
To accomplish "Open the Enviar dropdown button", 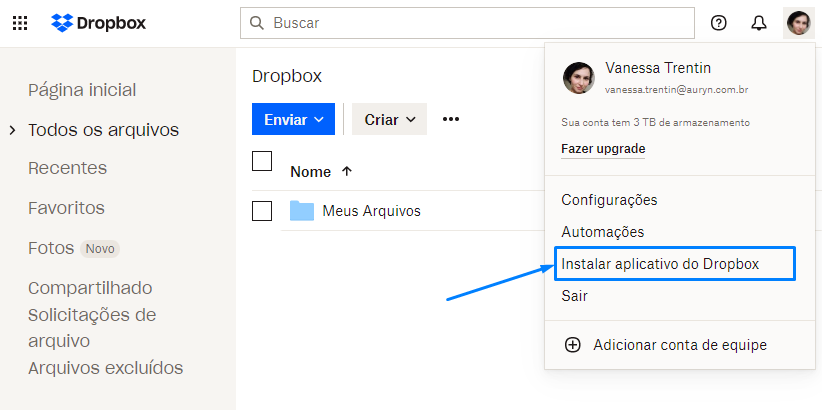I will tap(293, 119).
